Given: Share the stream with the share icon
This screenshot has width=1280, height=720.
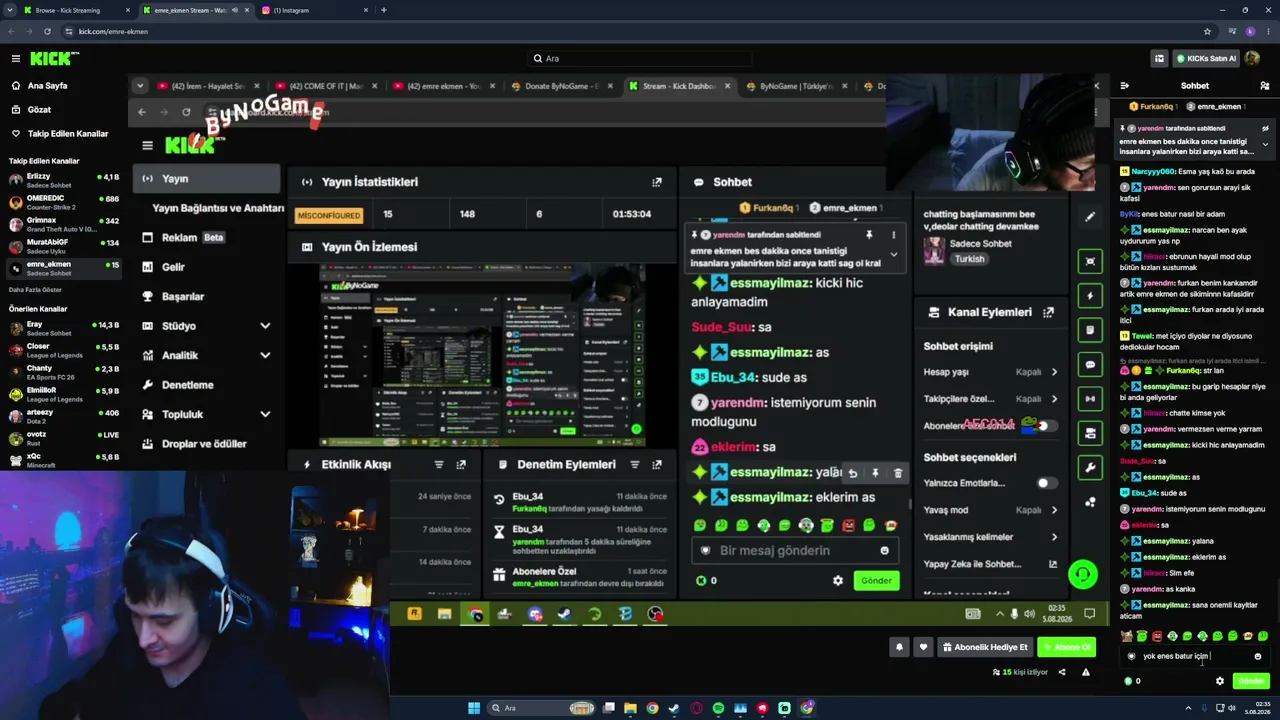Looking at the screenshot, I should (x=1062, y=672).
